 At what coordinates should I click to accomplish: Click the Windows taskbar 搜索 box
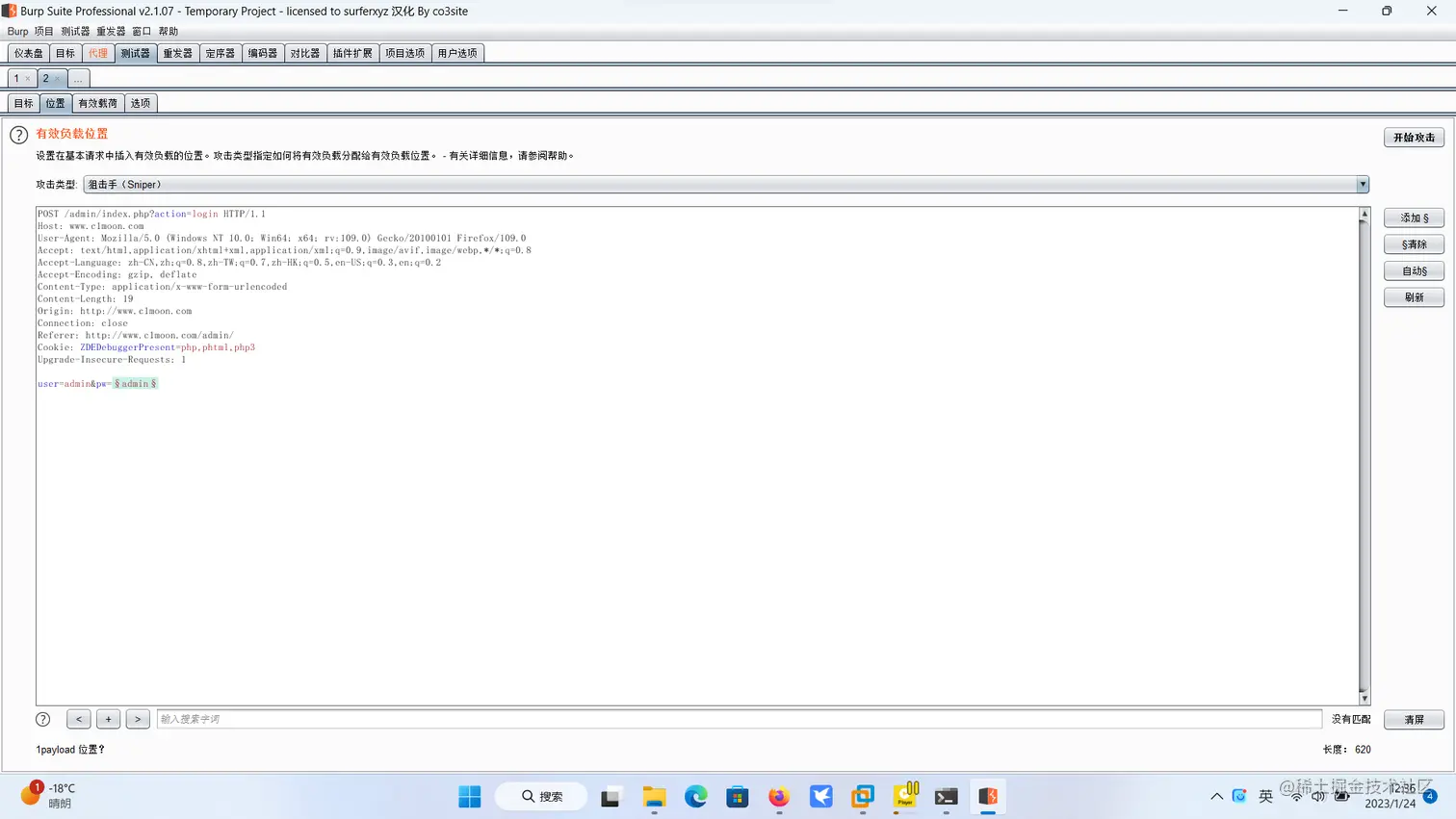[x=541, y=797]
